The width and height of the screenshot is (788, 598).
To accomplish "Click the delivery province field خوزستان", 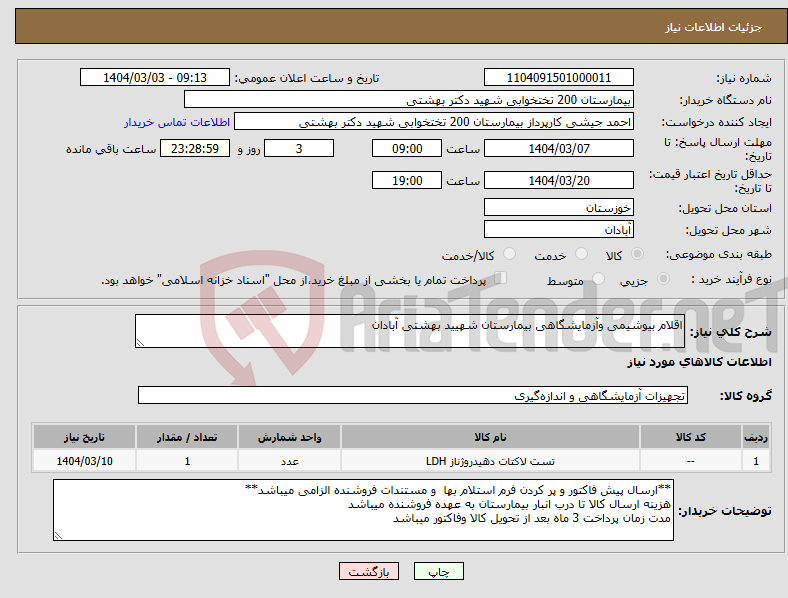I will pyautogui.click(x=558, y=207).
